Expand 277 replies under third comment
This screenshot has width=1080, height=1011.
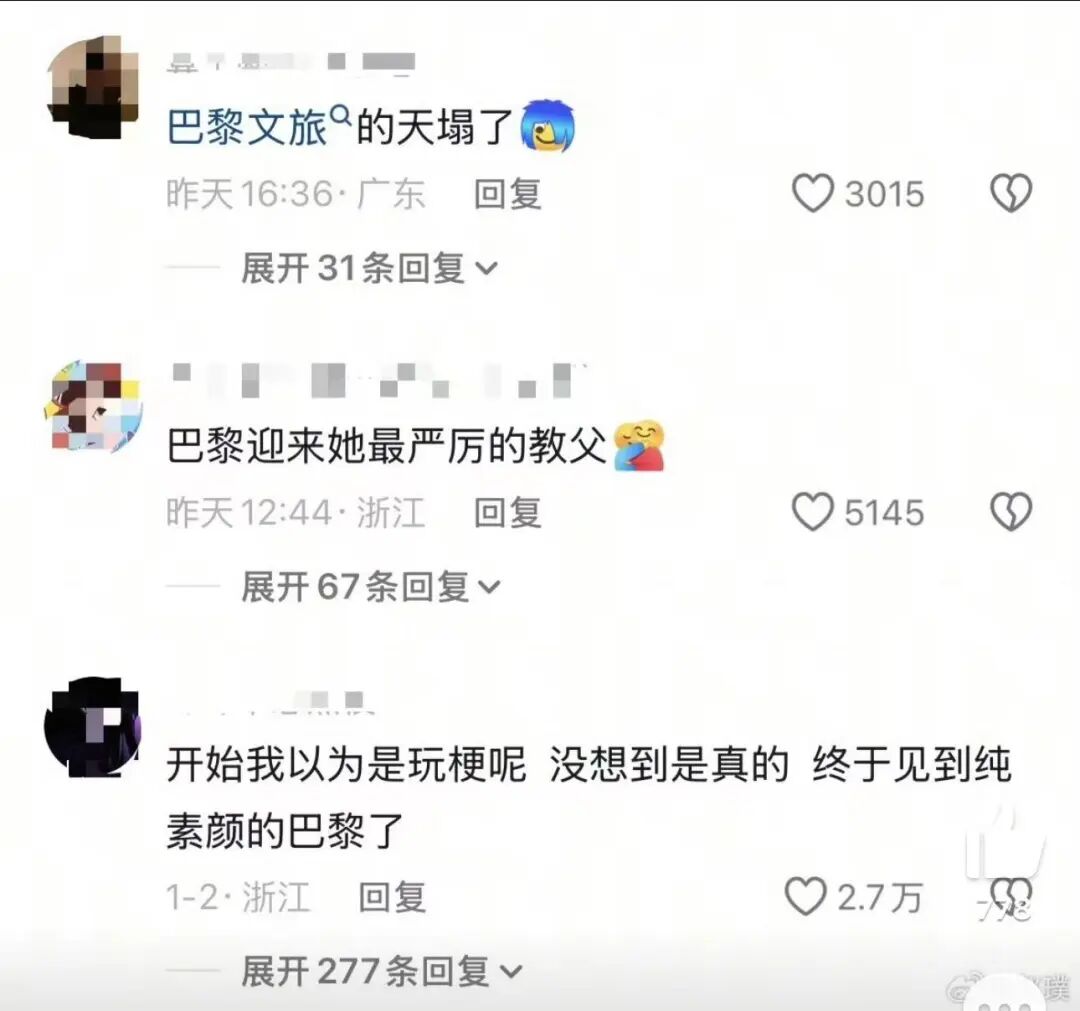click(382, 971)
